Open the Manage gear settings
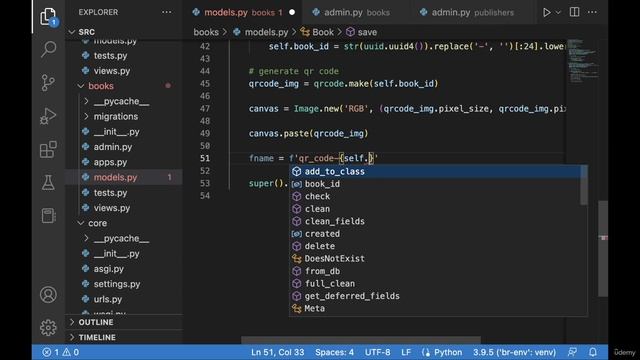The image size is (640, 360). pyautogui.click(x=48, y=327)
